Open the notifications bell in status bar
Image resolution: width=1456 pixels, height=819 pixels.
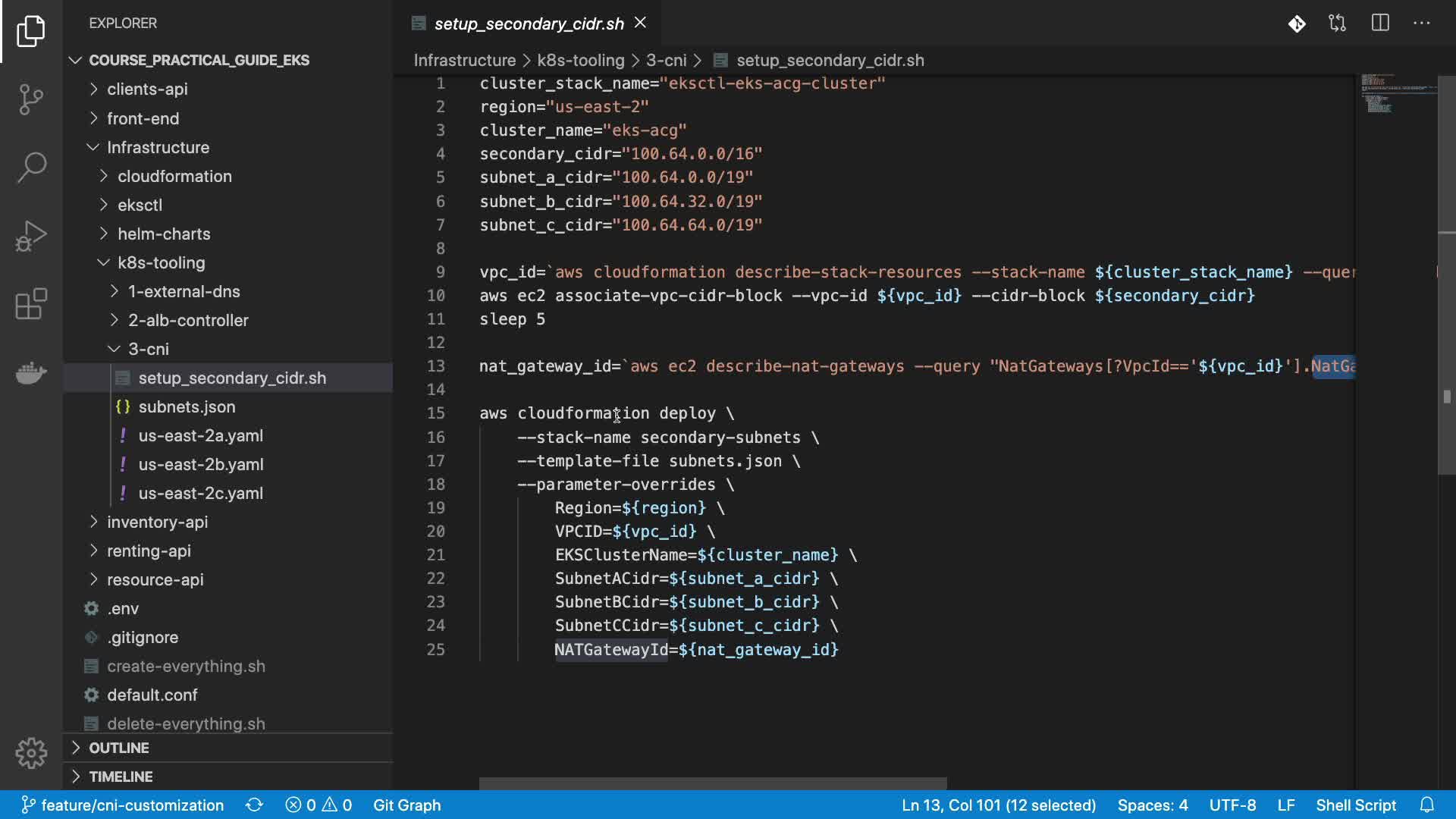[x=1426, y=805]
